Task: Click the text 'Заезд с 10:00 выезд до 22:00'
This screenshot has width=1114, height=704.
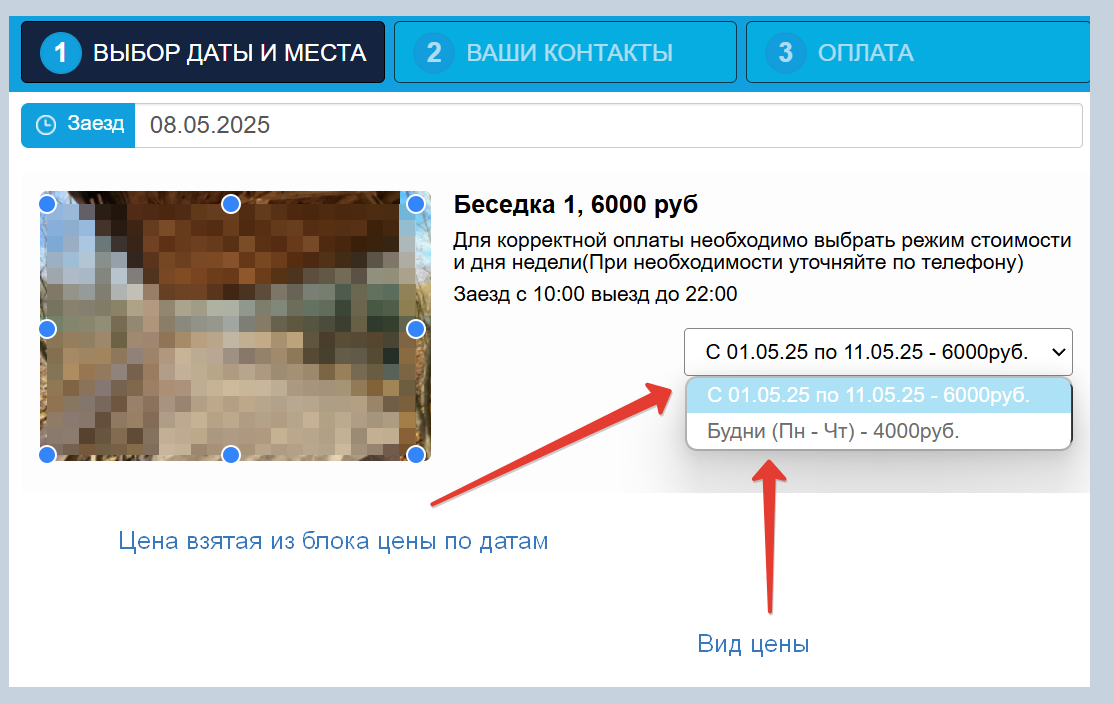Action: click(595, 294)
